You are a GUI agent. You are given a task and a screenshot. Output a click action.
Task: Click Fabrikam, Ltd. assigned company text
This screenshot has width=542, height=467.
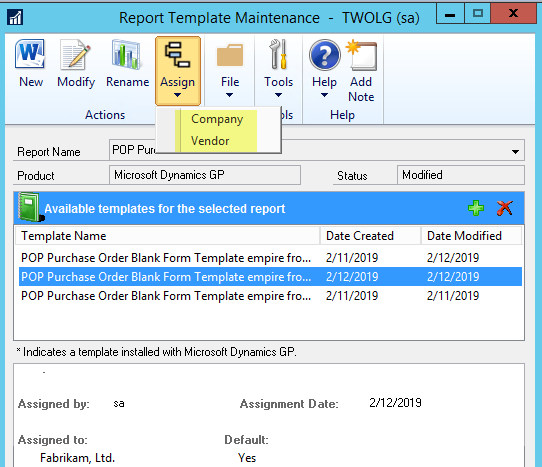(77, 458)
